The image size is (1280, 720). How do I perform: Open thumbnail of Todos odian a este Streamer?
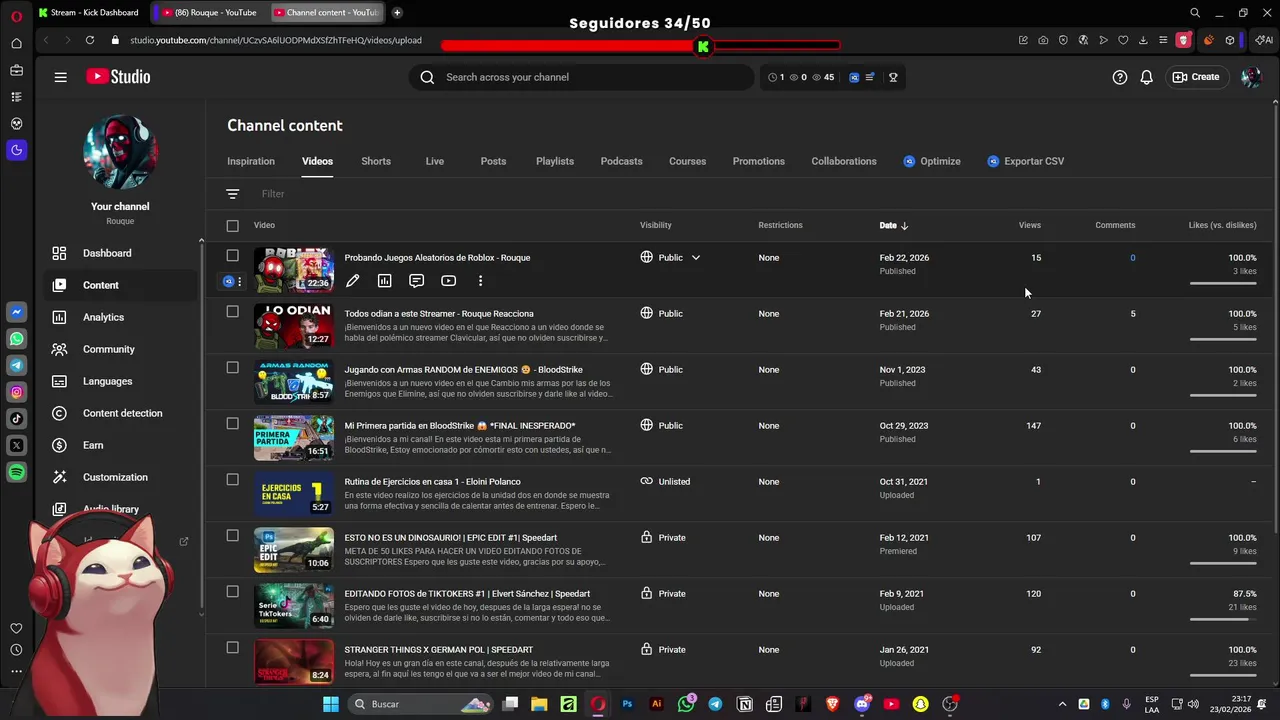(294, 325)
